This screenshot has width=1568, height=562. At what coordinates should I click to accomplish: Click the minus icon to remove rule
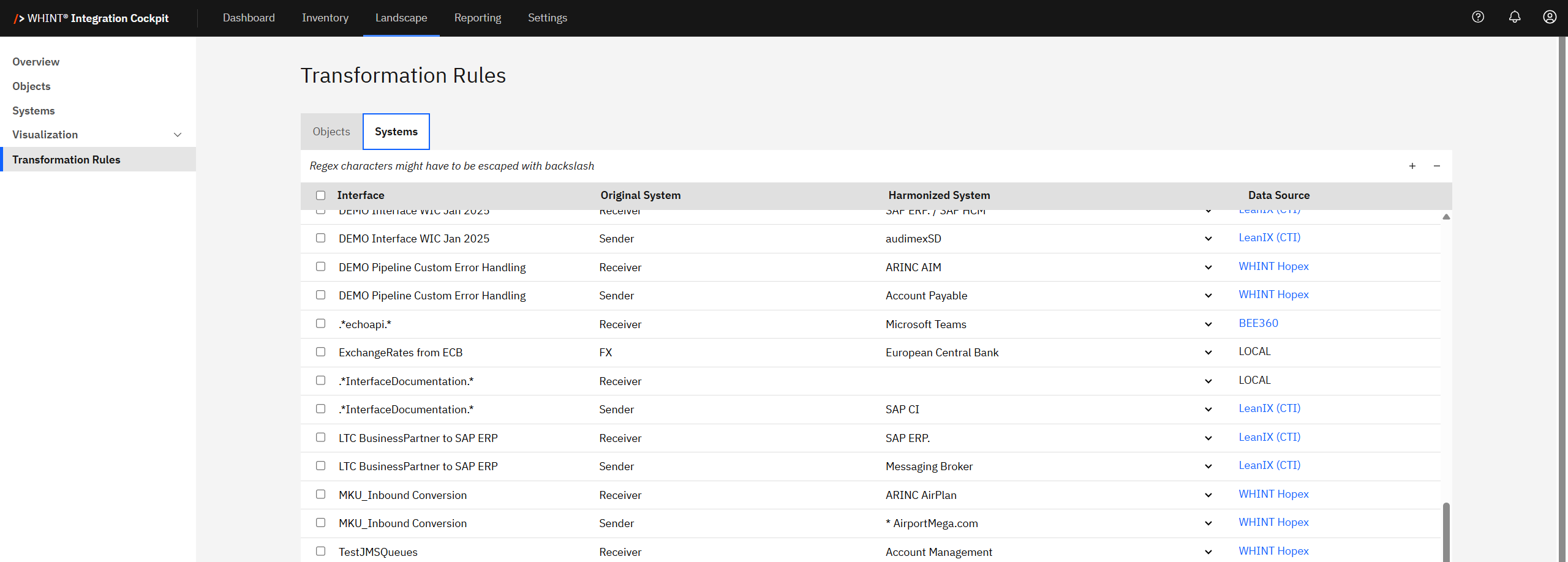[1437, 166]
